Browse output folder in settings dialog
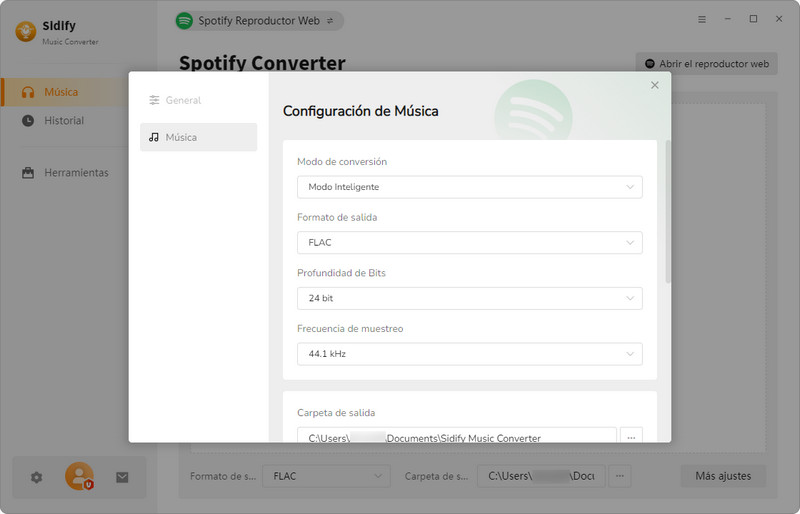 [631, 435]
